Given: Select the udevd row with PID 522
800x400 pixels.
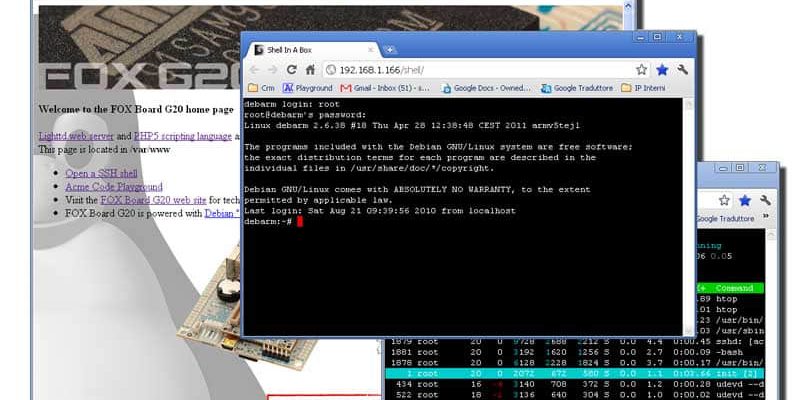Looking at the screenshot, I should 574,395.
